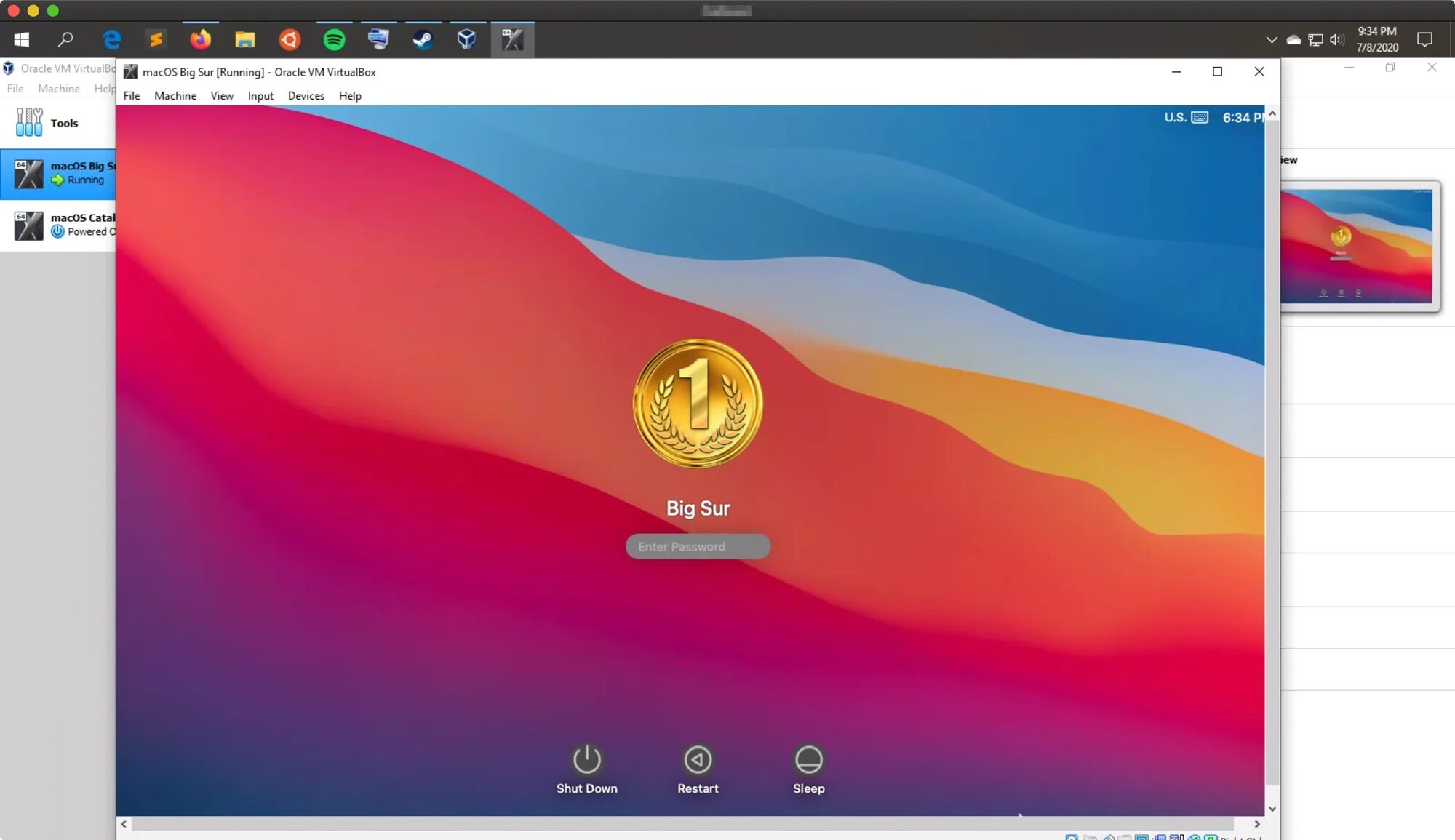Viewport: 1455px width, 840px height.
Task: Click the Sleep icon
Action: [808, 760]
